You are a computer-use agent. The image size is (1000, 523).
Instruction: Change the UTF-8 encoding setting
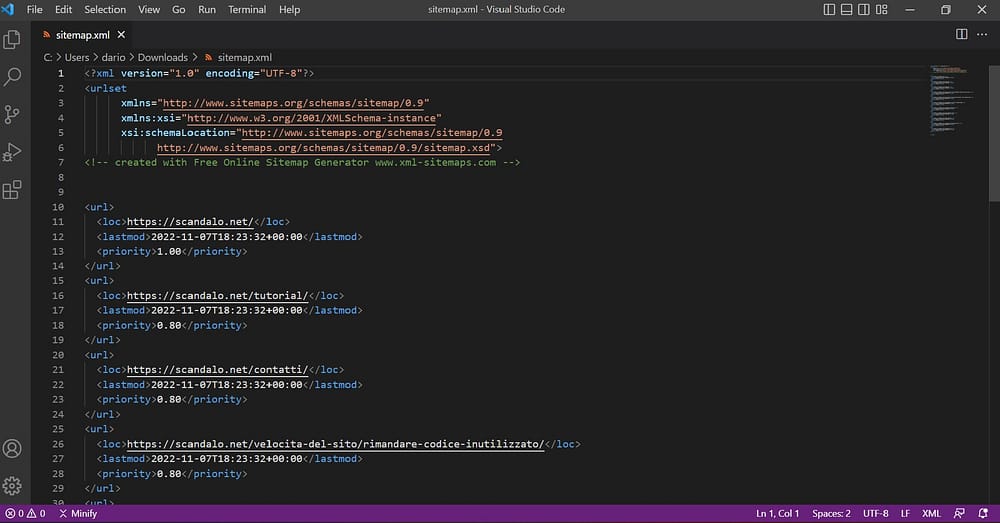(x=876, y=513)
